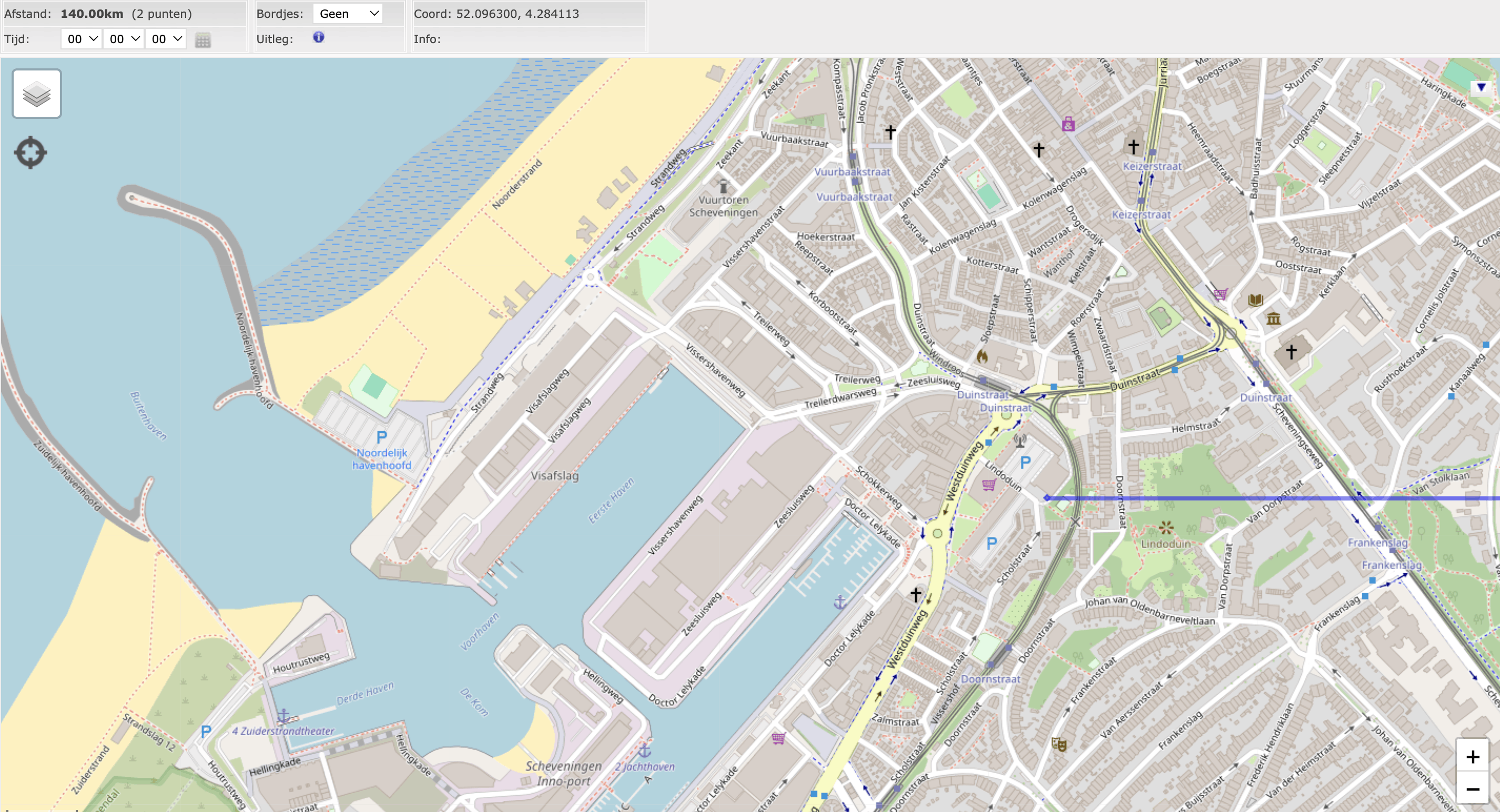Click the Vuurtoren Scheveningen map label
Image resolution: width=1500 pixels, height=812 pixels.
[x=723, y=206]
